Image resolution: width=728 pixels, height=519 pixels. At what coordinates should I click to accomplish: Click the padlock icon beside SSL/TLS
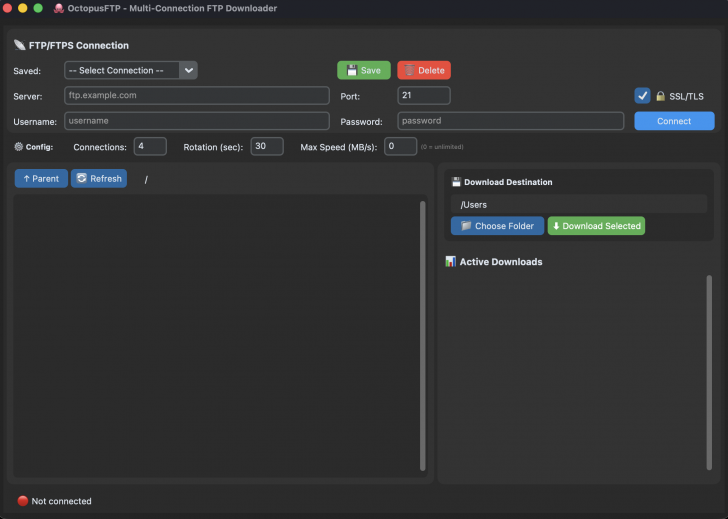[660, 96]
